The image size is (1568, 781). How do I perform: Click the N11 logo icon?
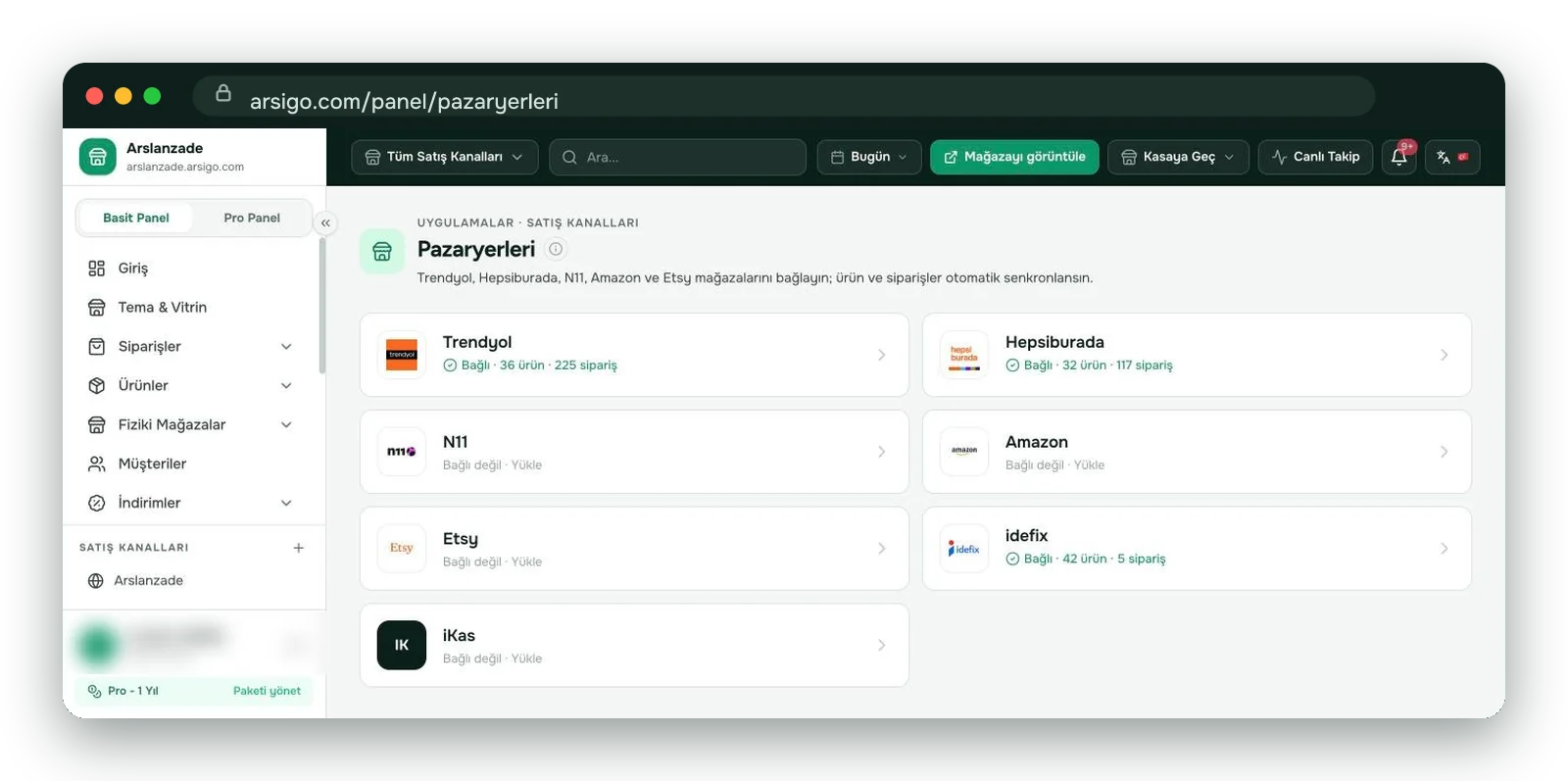pos(402,452)
